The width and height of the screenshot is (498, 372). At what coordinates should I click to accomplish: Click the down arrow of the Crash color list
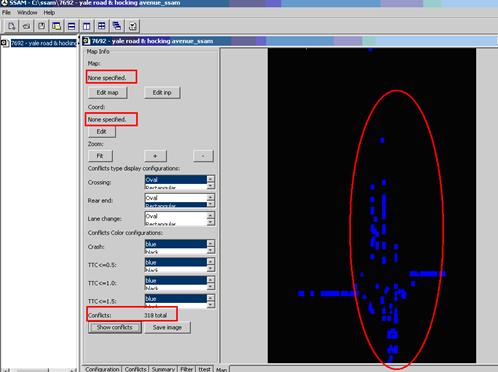coord(210,251)
